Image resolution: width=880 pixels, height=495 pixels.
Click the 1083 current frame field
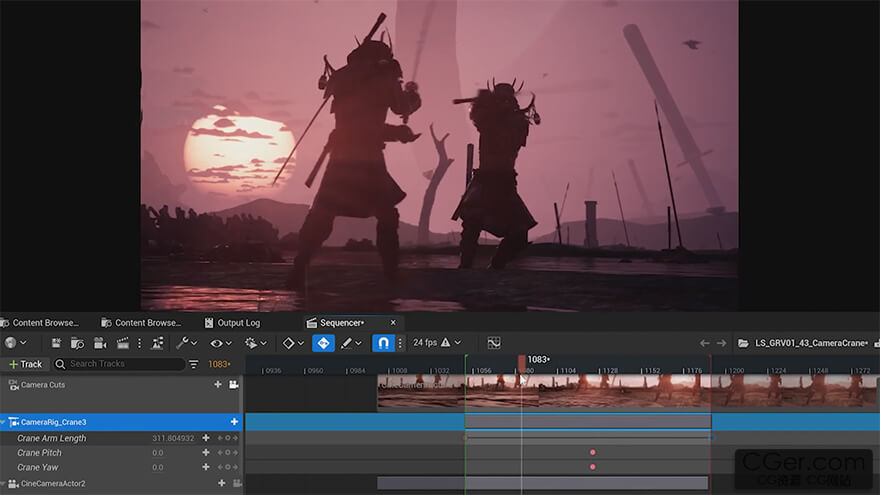tap(219, 364)
